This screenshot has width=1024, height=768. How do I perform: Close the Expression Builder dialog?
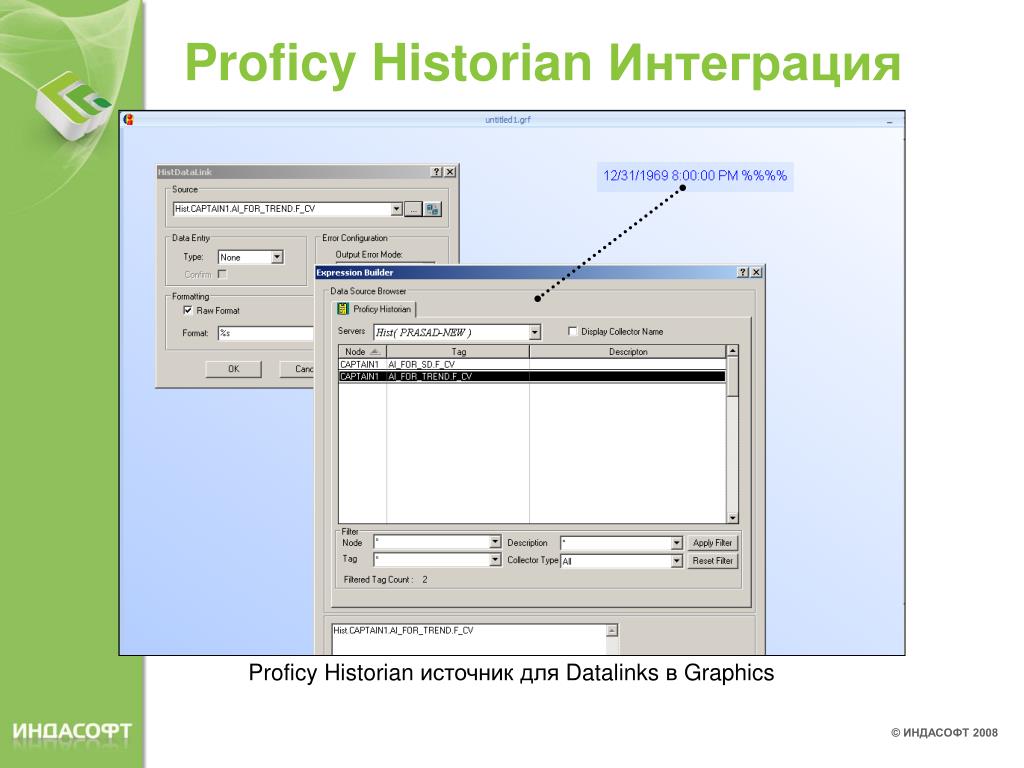point(756,272)
